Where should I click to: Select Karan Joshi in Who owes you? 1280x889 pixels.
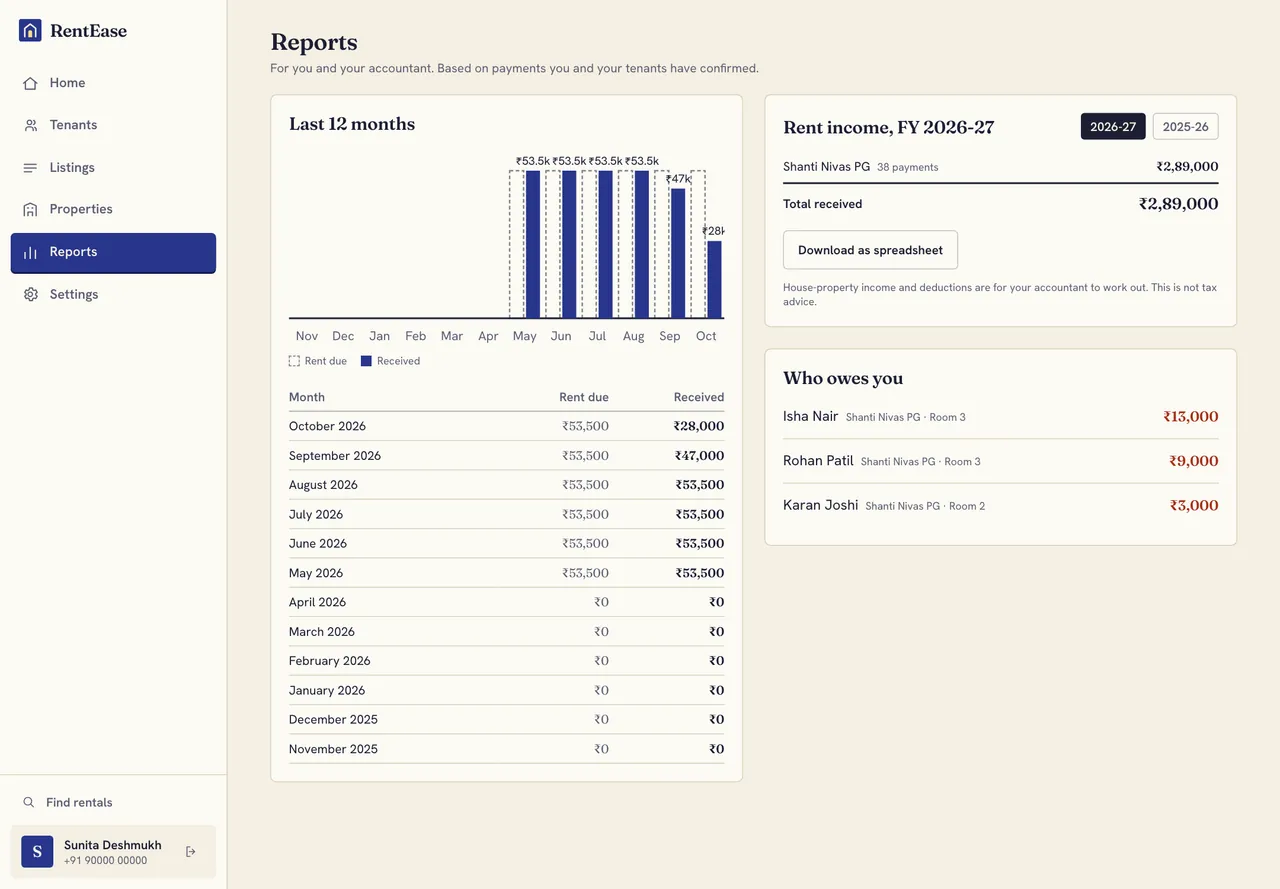(x=1000, y=506)
